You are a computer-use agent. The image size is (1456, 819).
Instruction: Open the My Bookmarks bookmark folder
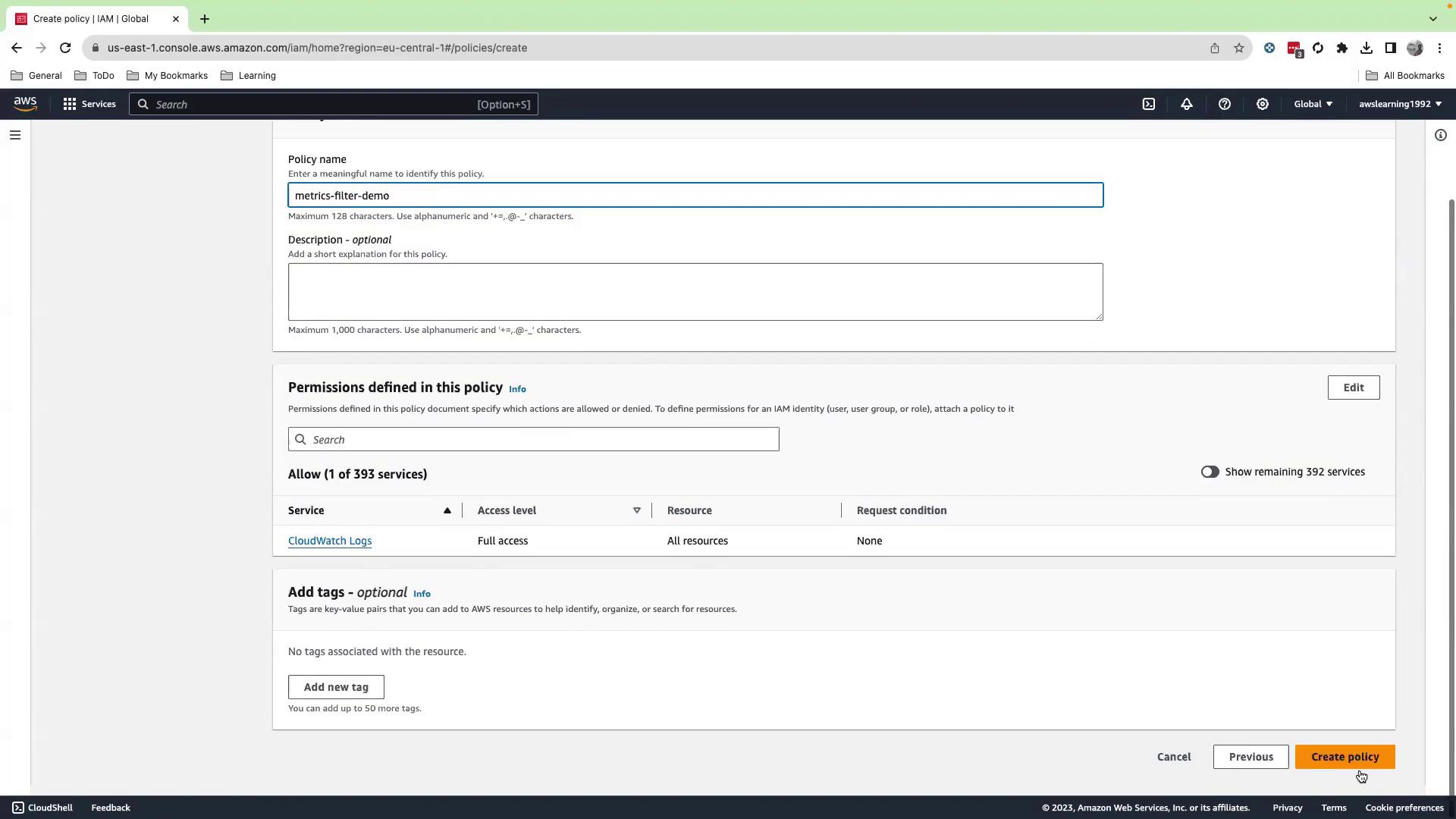pos(167,76)
